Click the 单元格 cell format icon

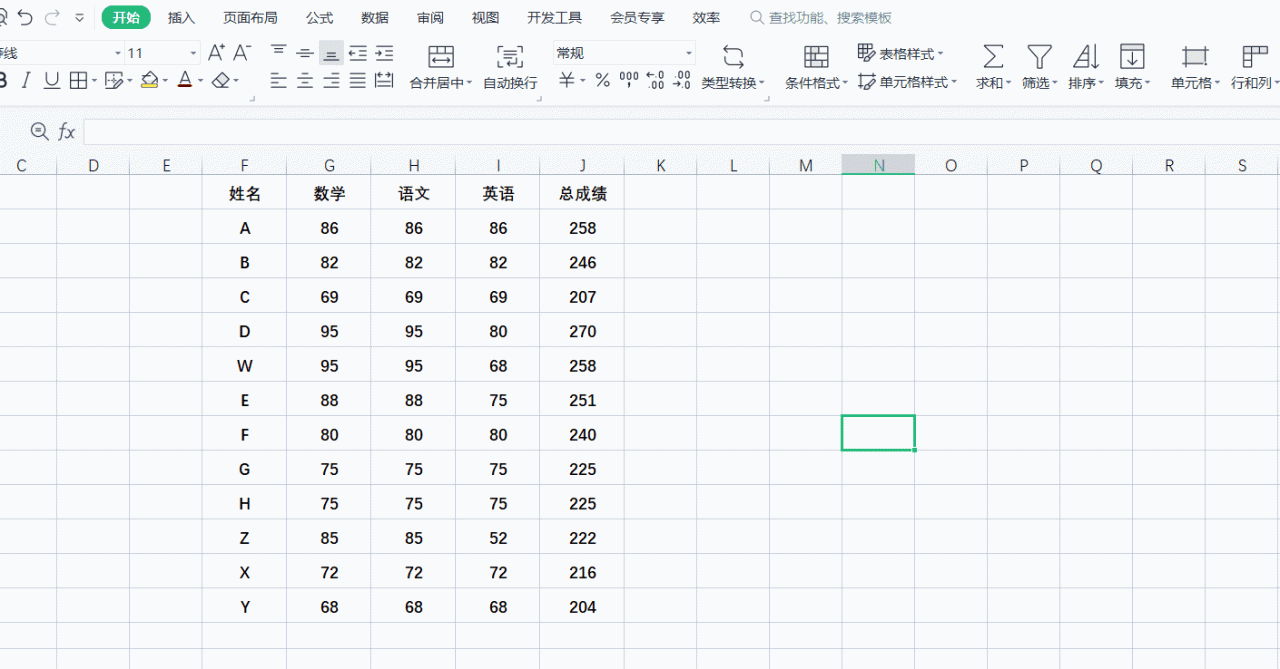[x=1194, y=56]
